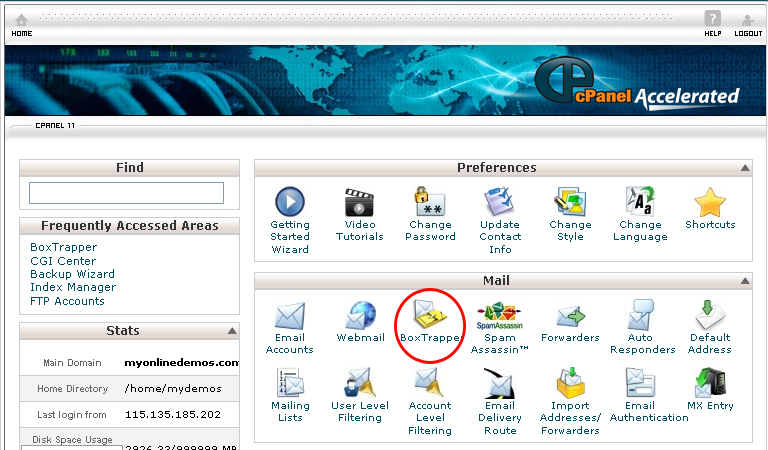Open CGI Center link
The image size is (768, 450).
[63, 261]
